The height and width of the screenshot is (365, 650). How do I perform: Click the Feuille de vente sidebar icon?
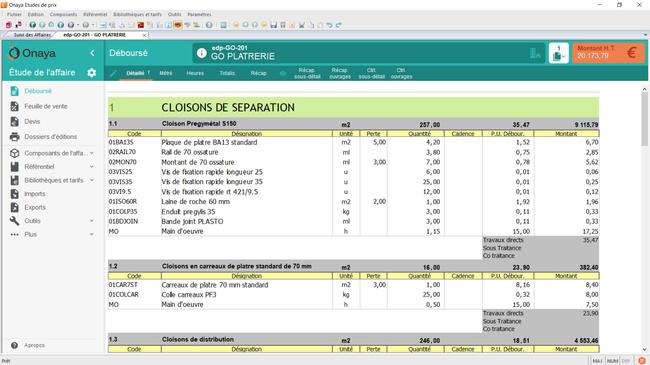click(x=15, y=106)
